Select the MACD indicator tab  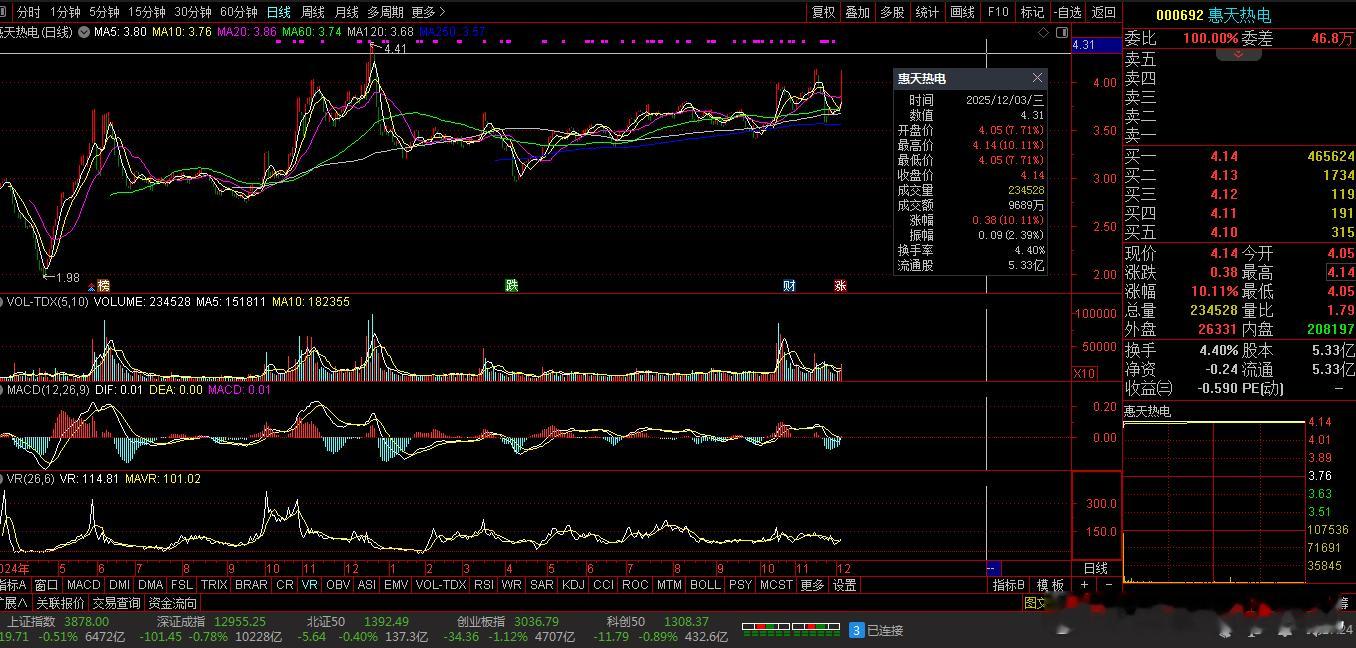tap(84, 585)
